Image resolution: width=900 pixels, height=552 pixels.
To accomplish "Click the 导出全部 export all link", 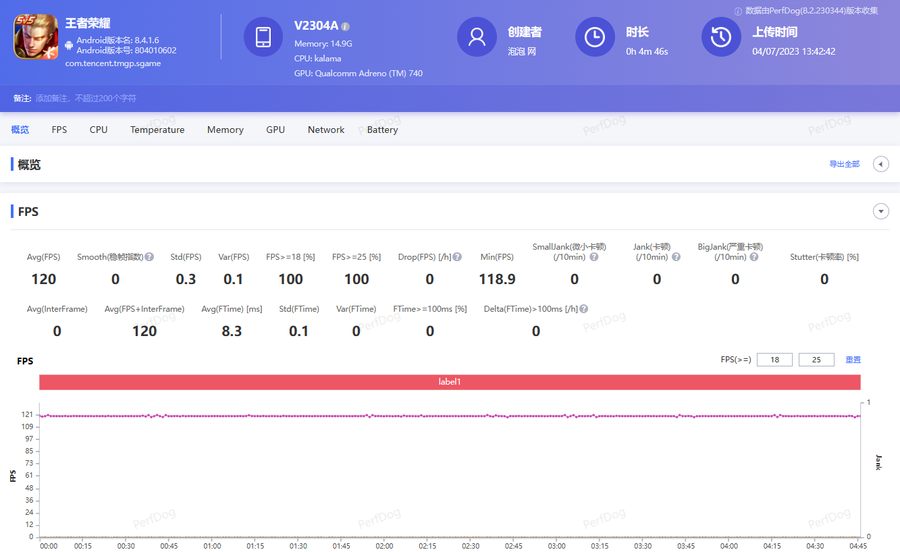I will [x=844, y=164].
